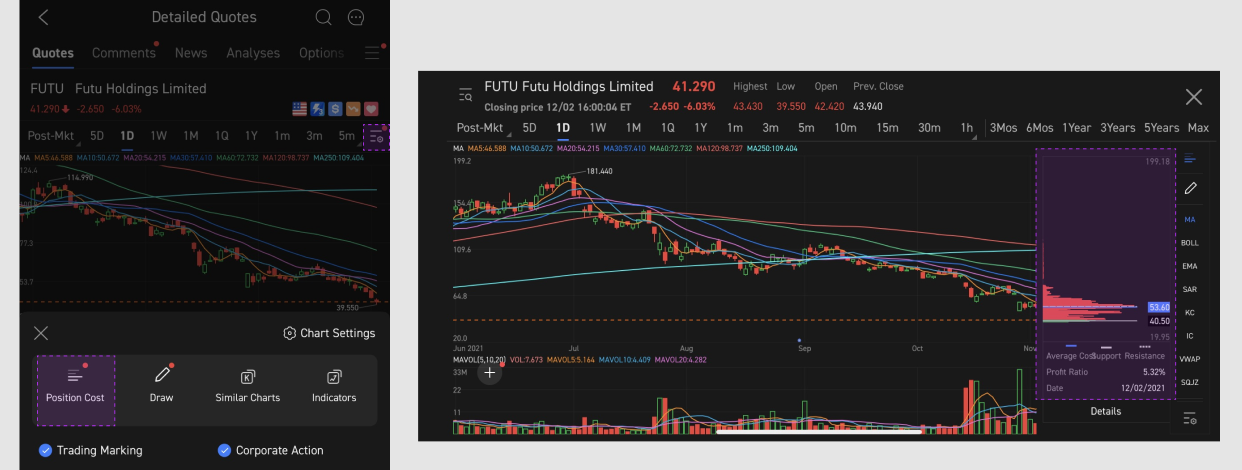1242x470 pixels.
Task: Enable SQJZ indicator
Action: 1190,382
